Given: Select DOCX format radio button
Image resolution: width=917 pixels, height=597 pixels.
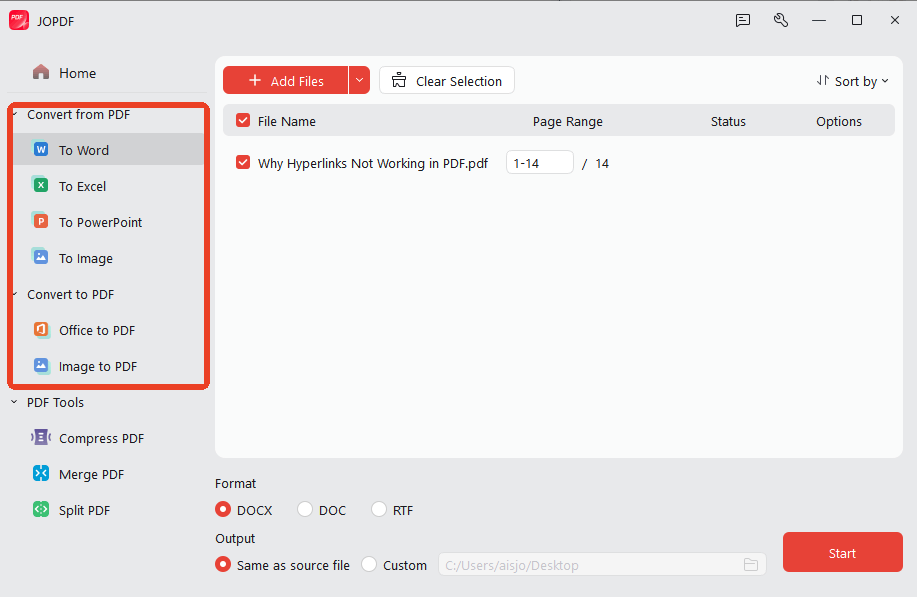Looking at the screenshot, I should pyautogui.click(x=223, y=509).
